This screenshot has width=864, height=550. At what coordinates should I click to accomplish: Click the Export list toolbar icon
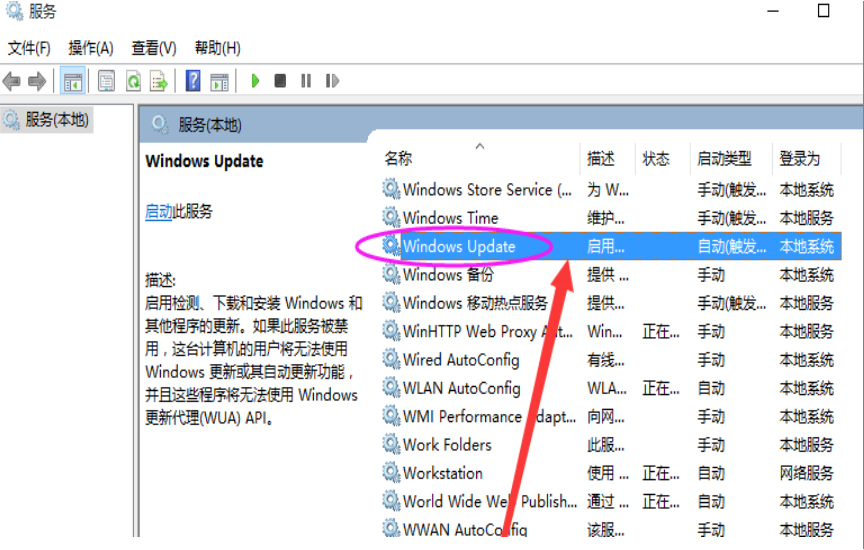coord(159,82)
